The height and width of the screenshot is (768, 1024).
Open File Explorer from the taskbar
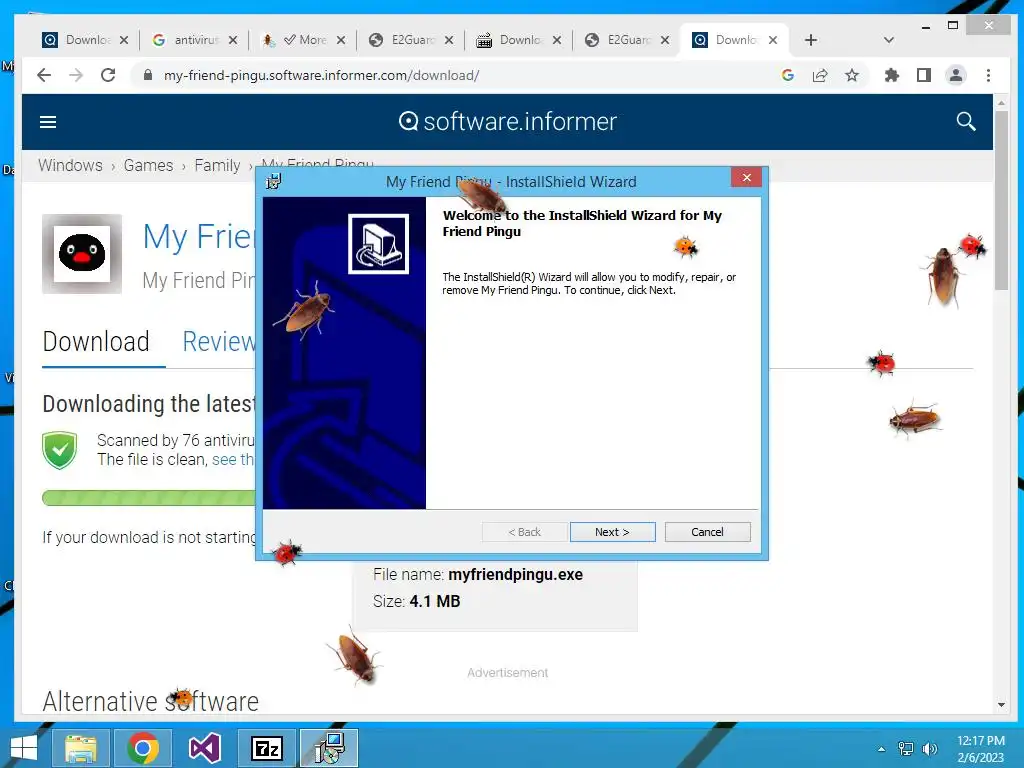80,748
